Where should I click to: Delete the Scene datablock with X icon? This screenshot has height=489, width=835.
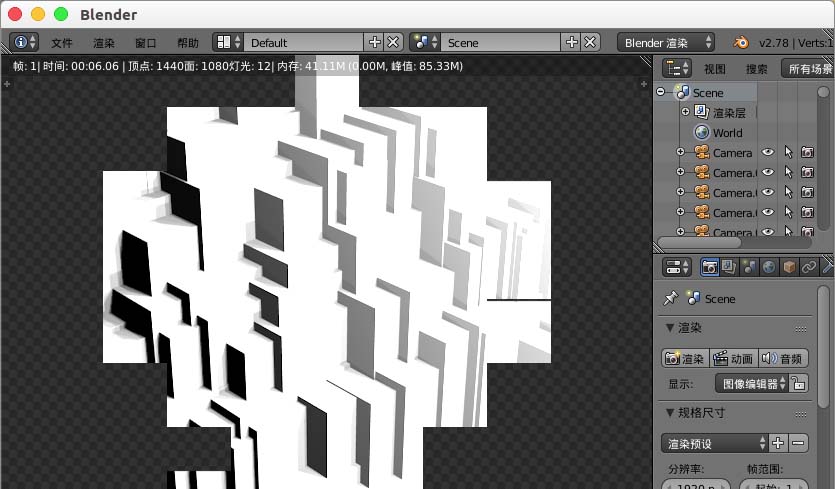click(590, 42)
